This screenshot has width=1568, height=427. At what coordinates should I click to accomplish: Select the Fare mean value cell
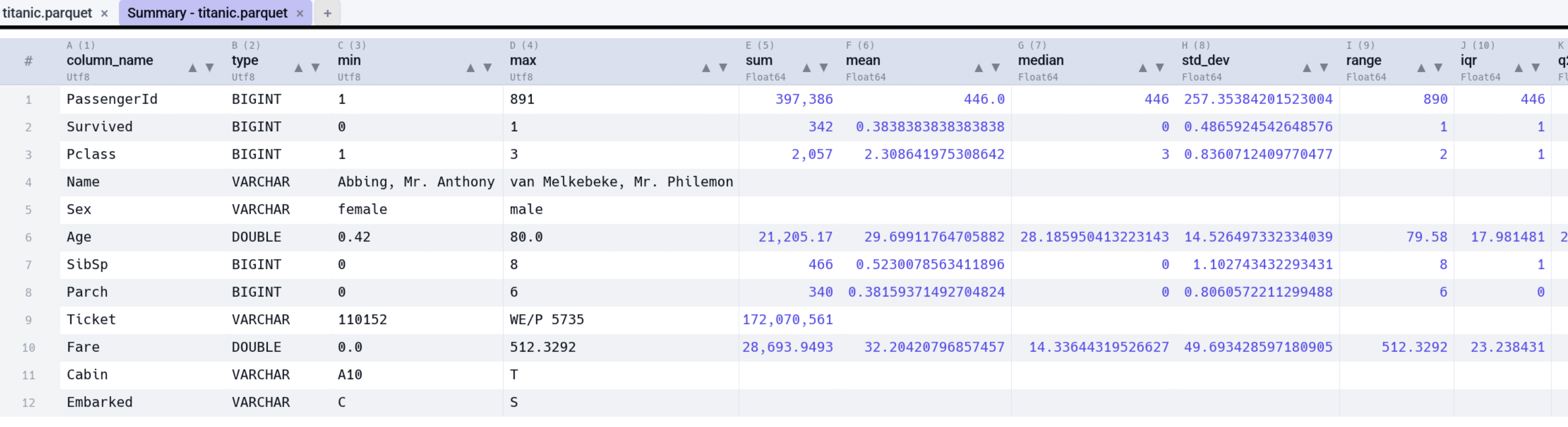point(925,347)
